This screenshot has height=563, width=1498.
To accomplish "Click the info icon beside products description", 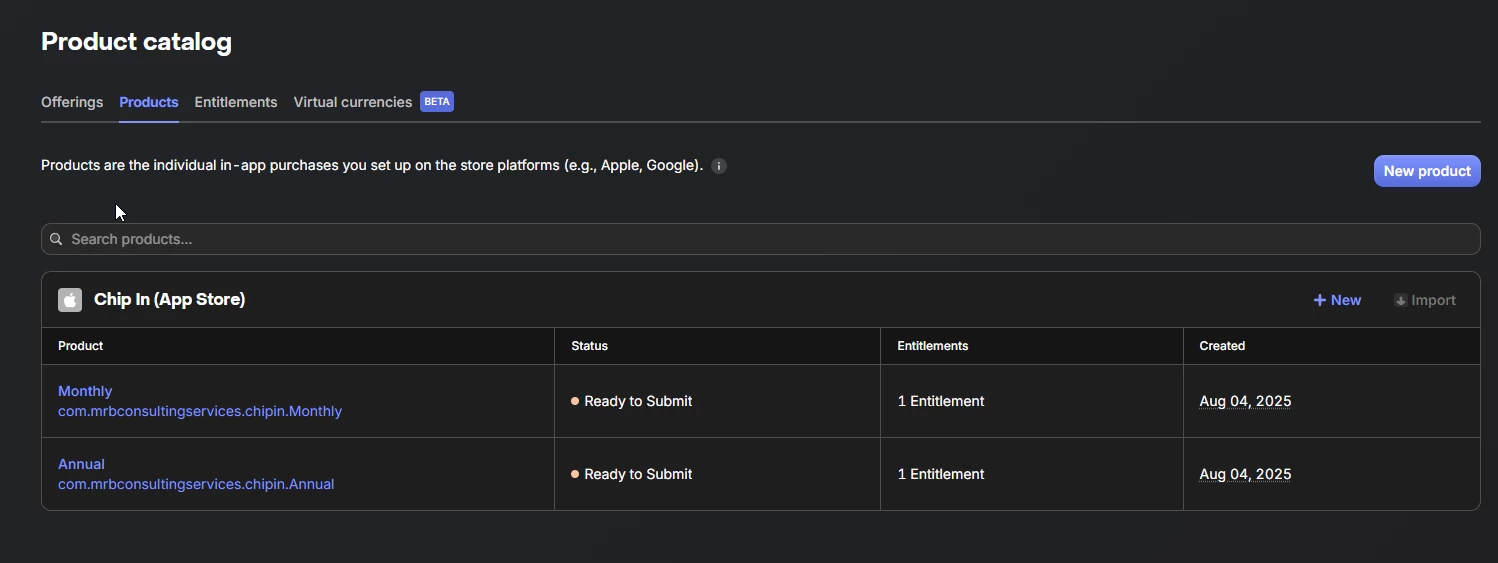I will pyautogui.click(x=719, y=166).
